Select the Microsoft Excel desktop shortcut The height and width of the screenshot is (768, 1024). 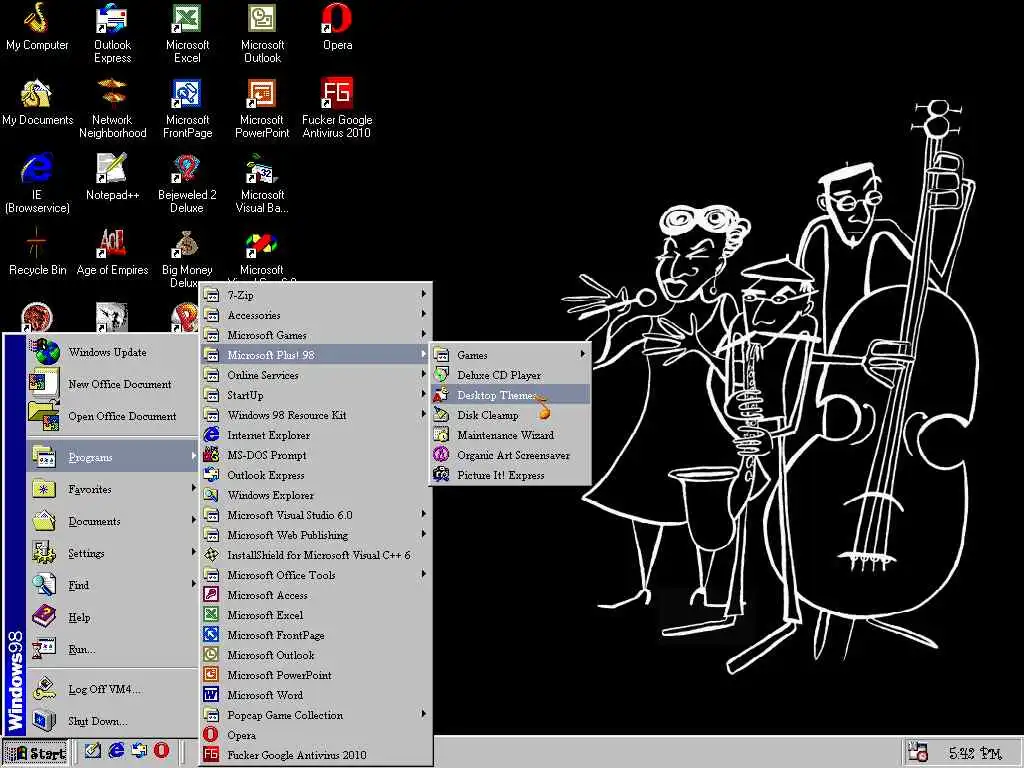(x=187, y=33)
